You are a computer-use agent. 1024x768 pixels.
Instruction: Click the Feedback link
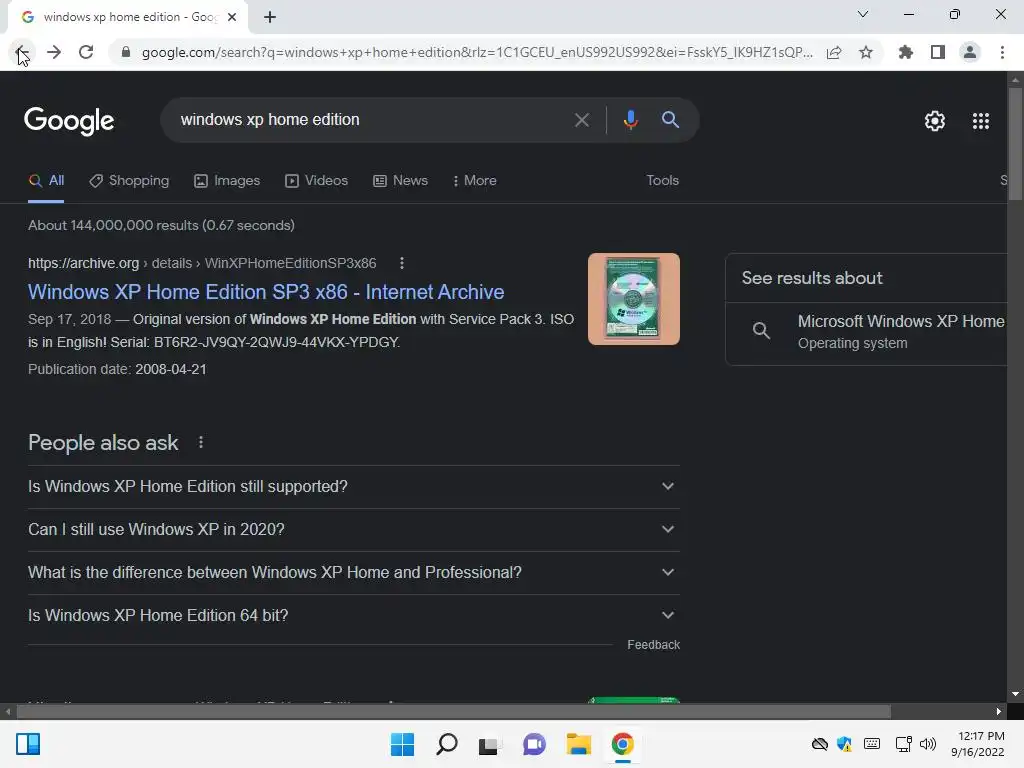click(653, 645)
